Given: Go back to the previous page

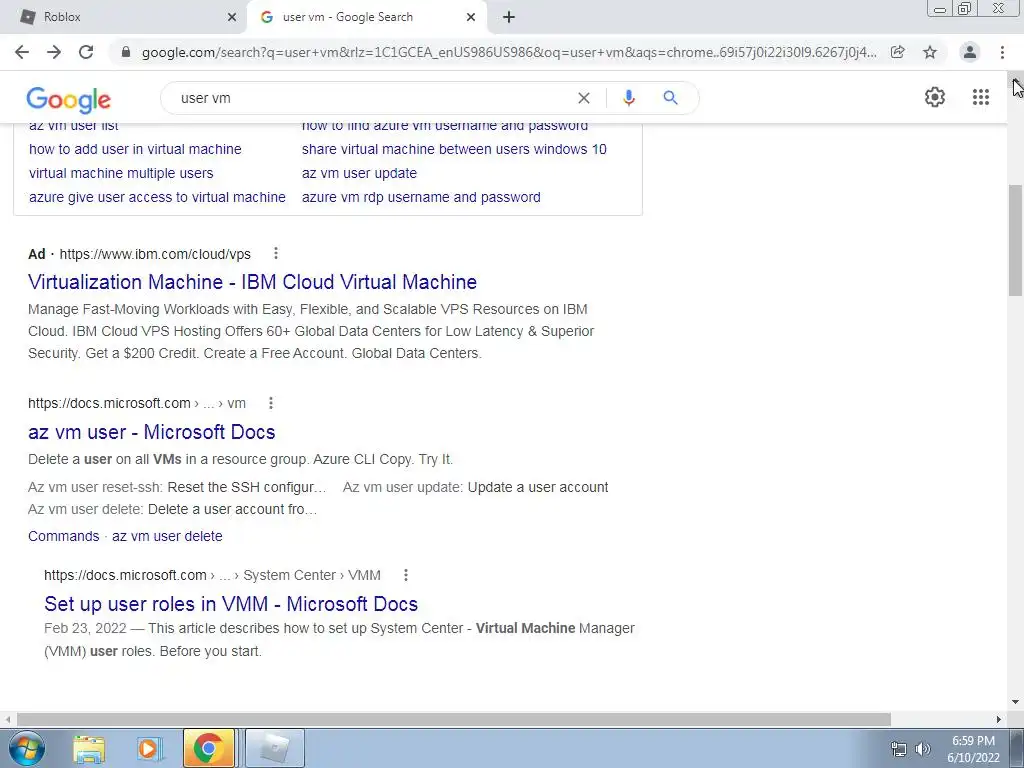Looking at the screenshot, I should [x=22, y=52].
